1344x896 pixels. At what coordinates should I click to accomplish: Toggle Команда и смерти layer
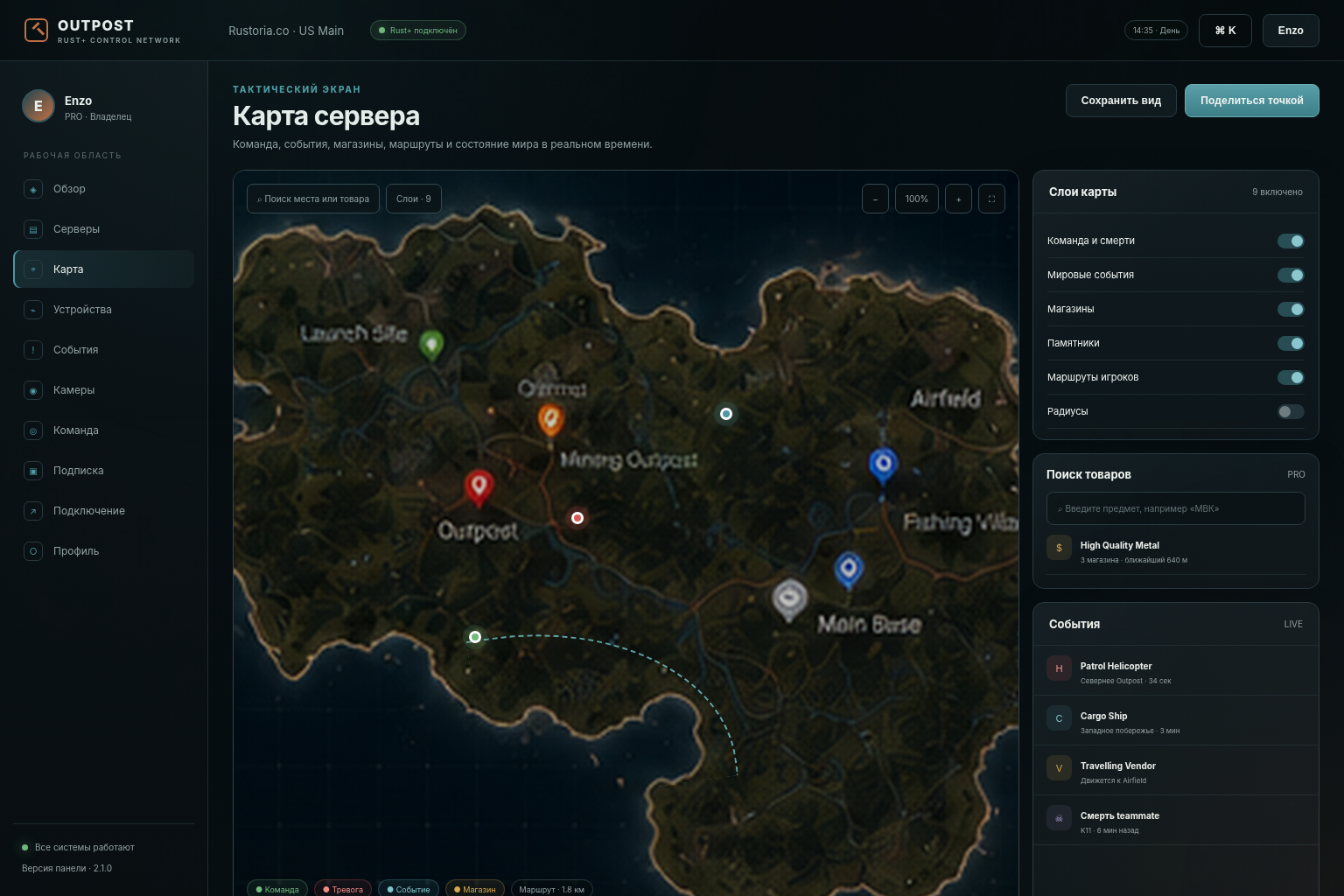pyautogui.click(x=1291, y=241)
